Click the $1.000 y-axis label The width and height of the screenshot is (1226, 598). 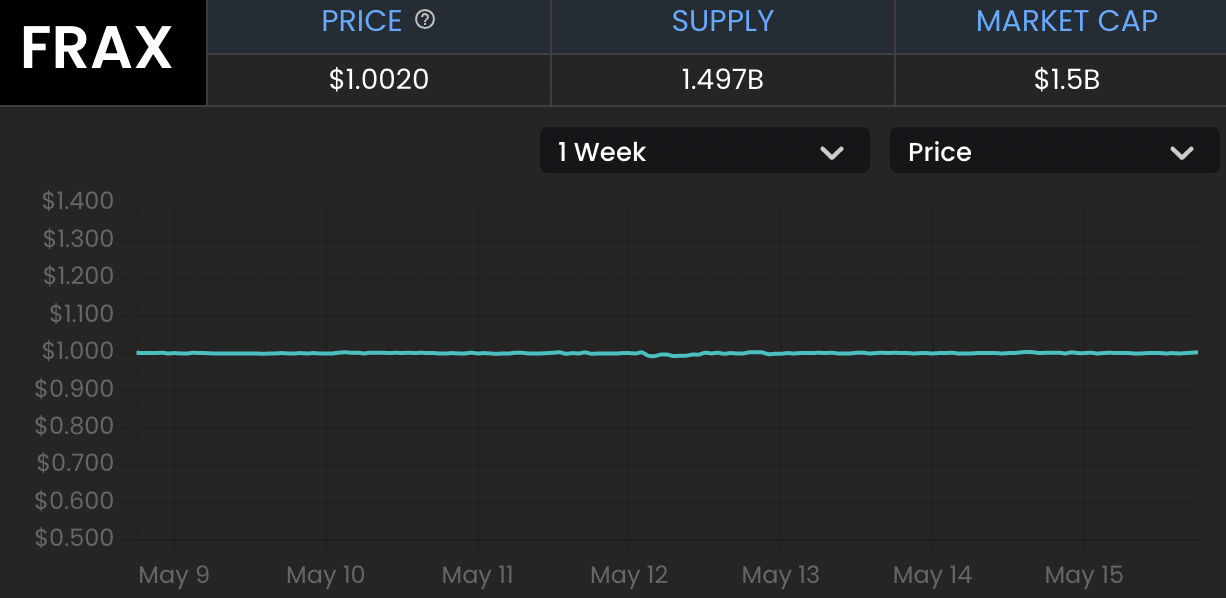click(77, 351)
